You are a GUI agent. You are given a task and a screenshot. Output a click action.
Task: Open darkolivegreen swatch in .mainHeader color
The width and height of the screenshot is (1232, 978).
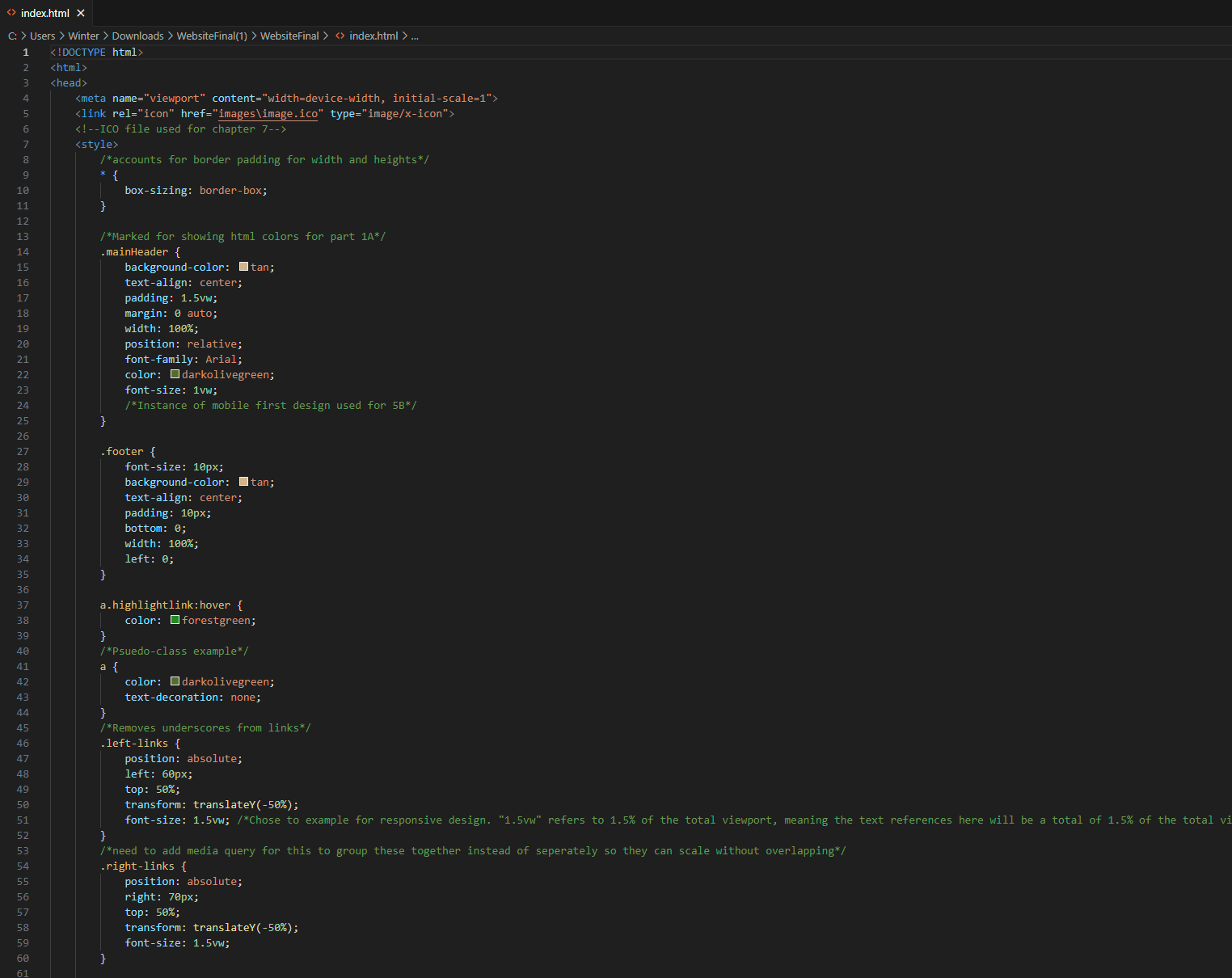click(175, 374)
